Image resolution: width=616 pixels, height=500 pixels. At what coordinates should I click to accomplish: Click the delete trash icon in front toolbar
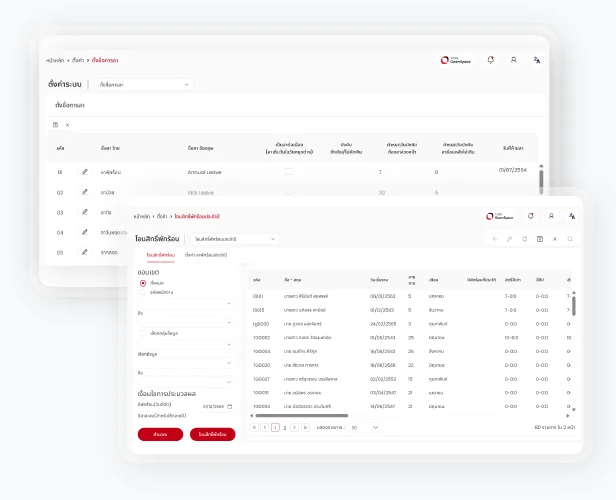coord(524,239)
